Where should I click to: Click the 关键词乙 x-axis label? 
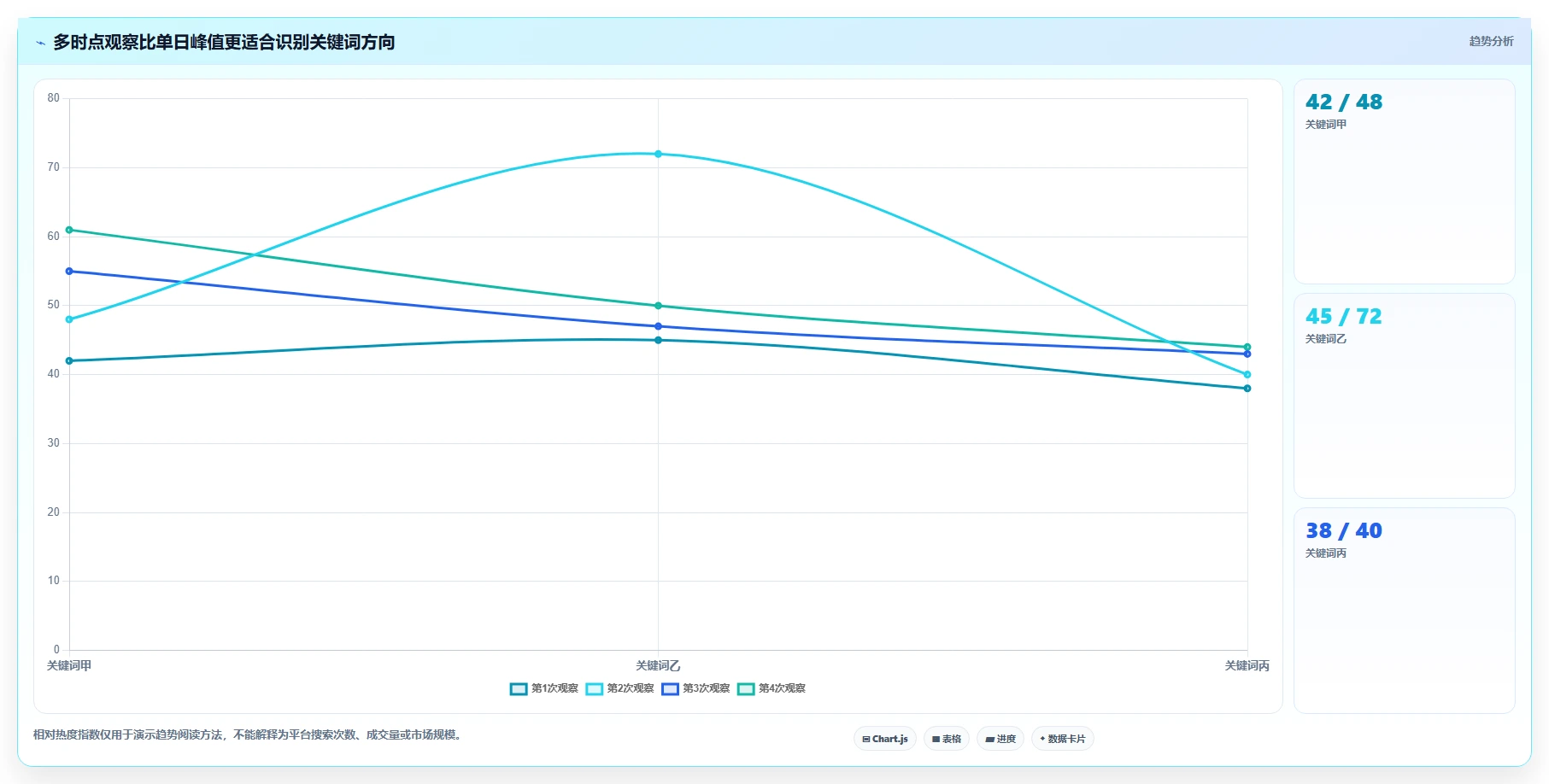tap(658, 666)
